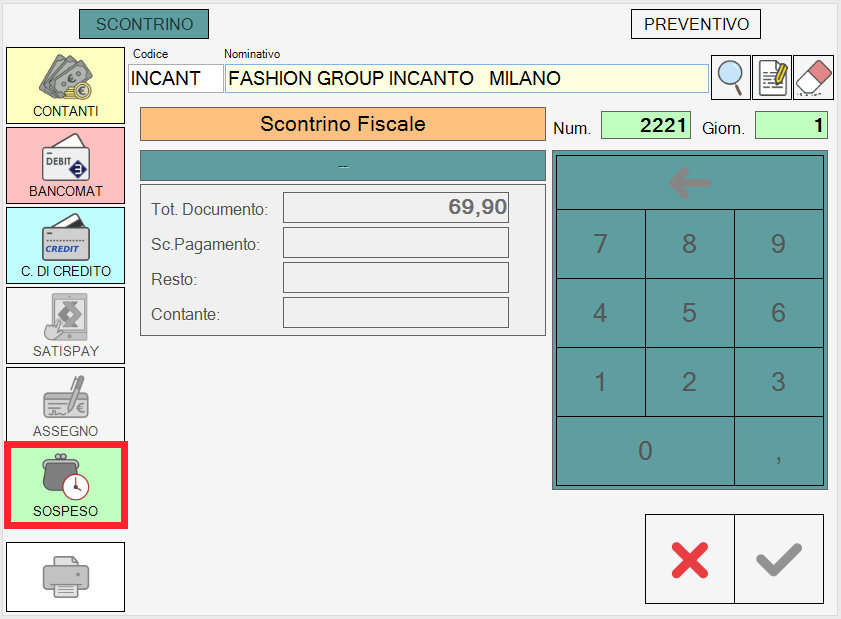This screenshot has width=841, height=619.
Task: Clear customer with the eraser icon
Action: point(814,78)
